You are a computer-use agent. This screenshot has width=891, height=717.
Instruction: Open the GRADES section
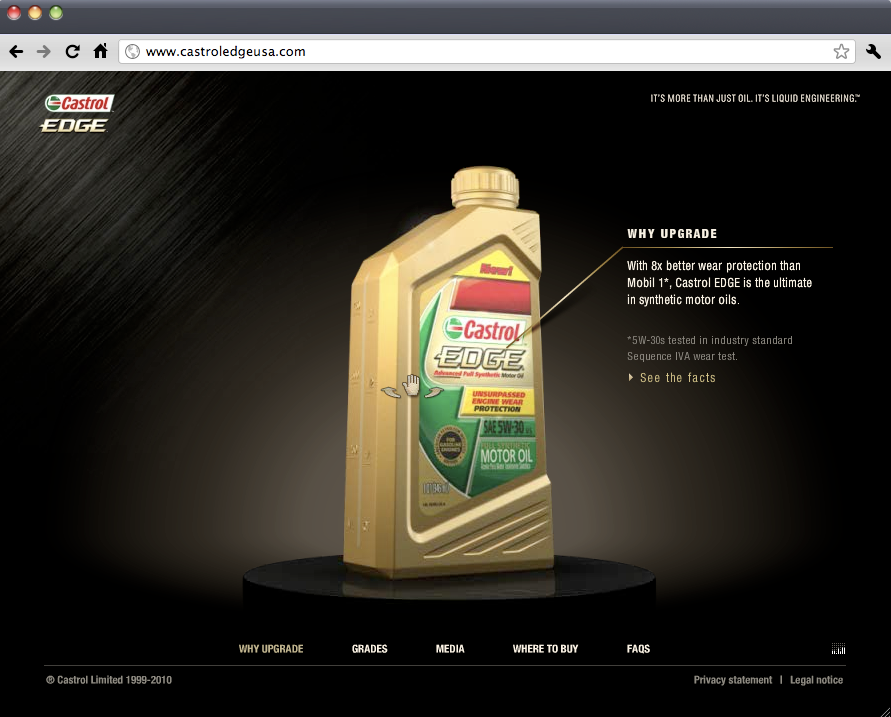point(369,649)
